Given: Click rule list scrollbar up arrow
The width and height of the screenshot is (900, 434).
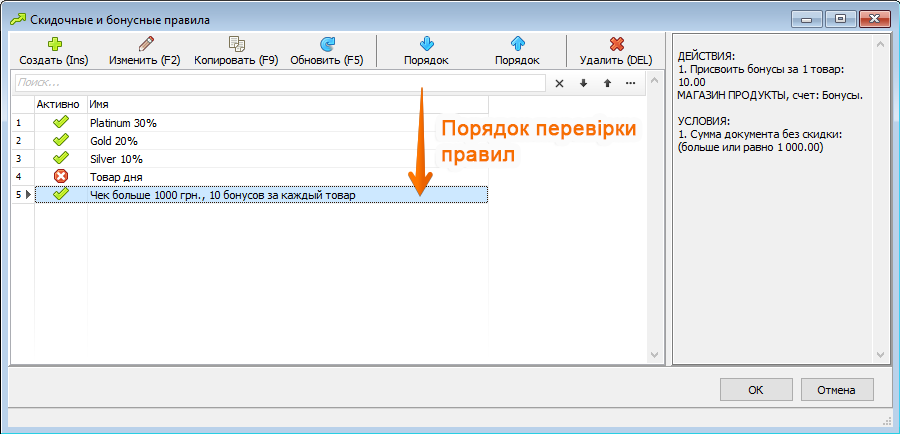Looking at the screenshot, I should click(x=654, y=82).
